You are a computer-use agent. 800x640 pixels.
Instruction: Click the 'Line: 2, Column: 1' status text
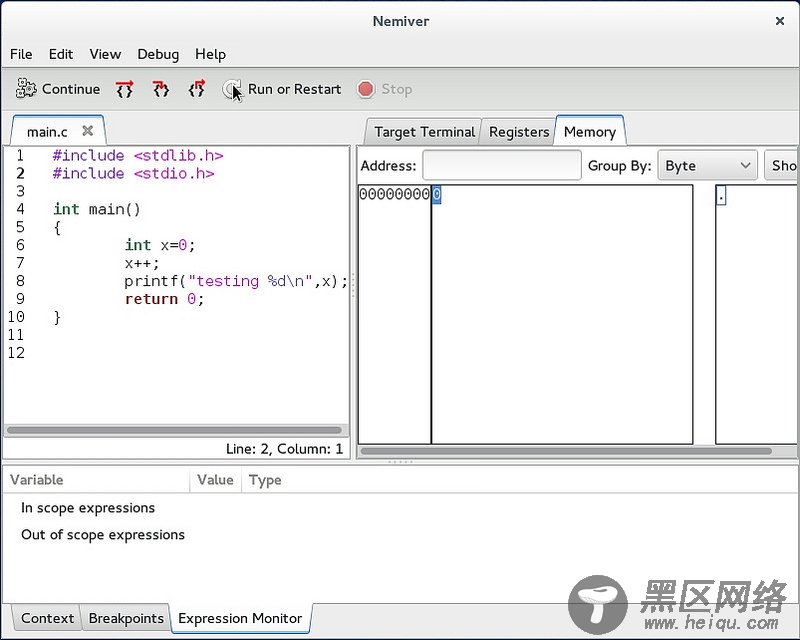[x=284, y=449]
